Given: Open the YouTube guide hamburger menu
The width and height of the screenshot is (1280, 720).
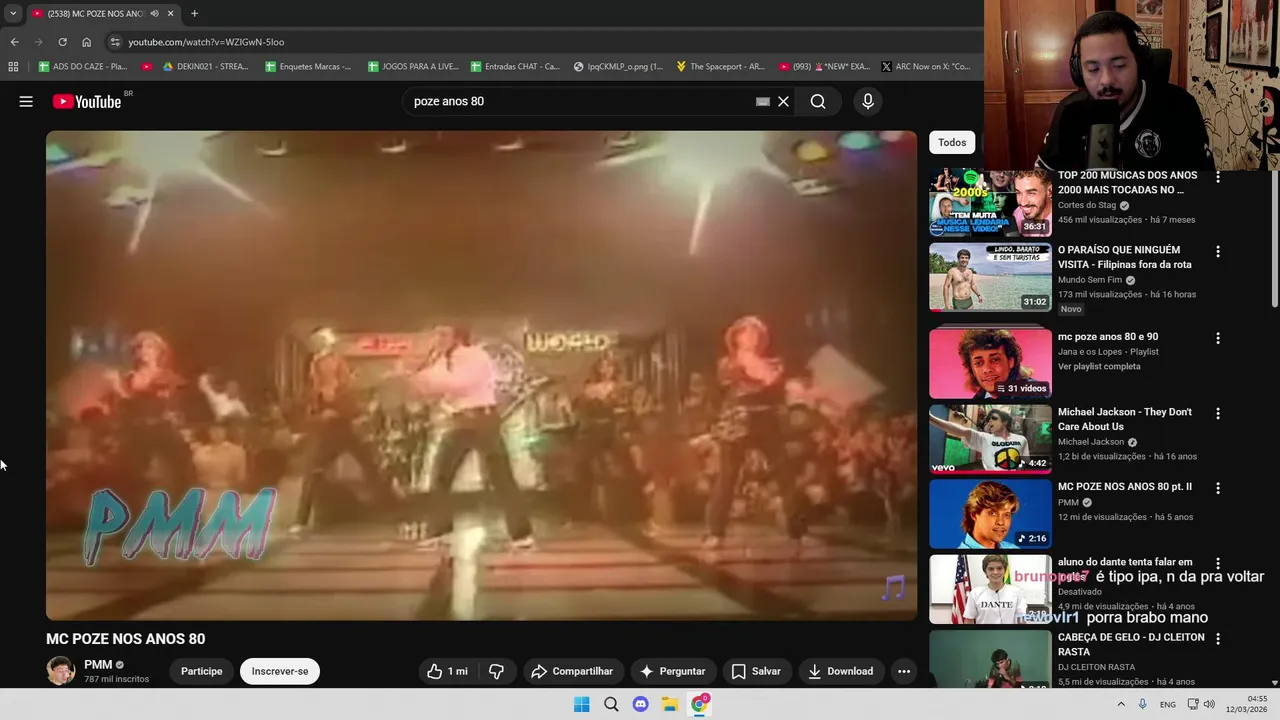Looking at the screenshot, I should pos(26,101).
